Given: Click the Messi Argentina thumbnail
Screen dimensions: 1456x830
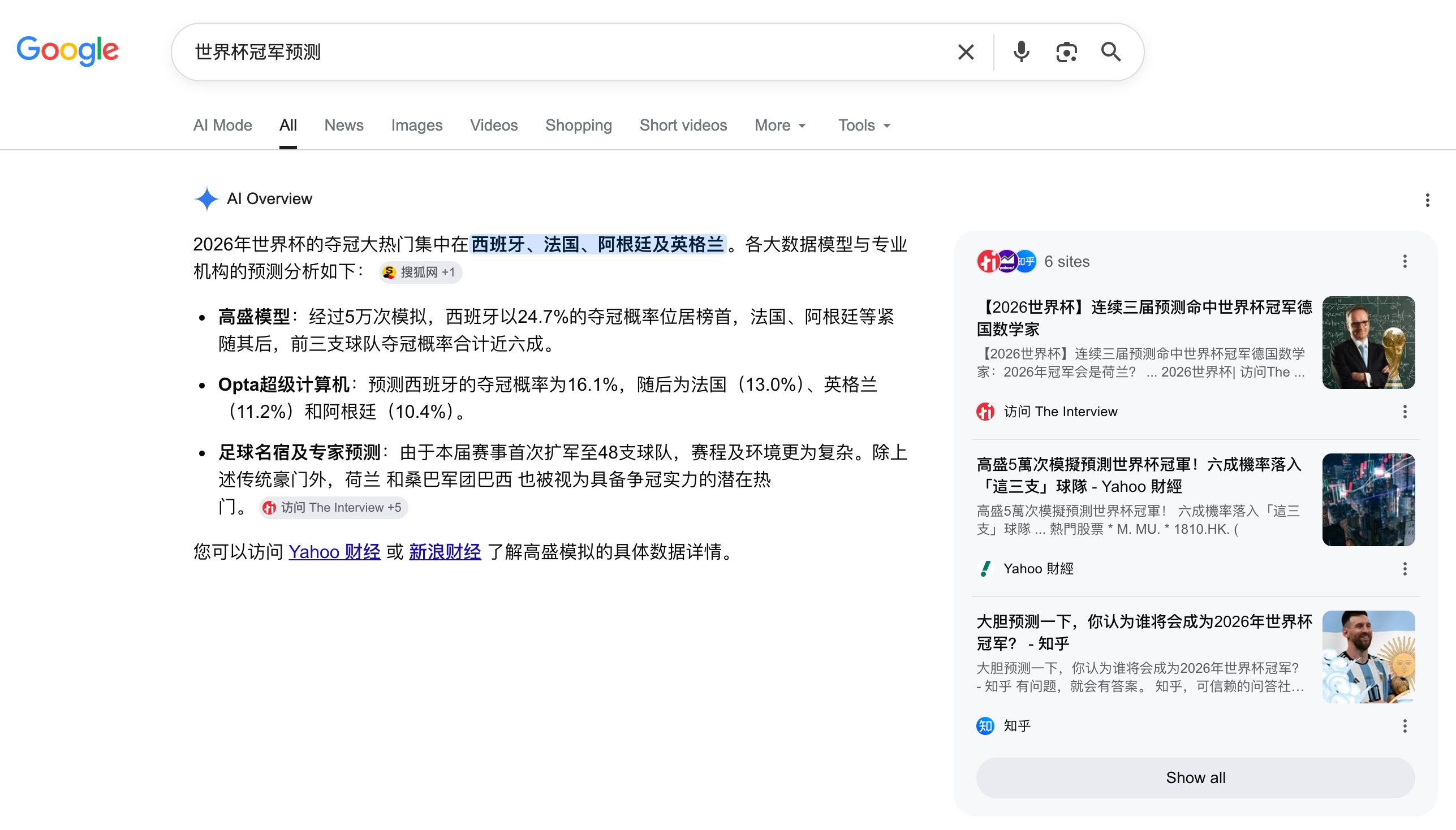Looking at the screenshot, I should pos(1368,658).
